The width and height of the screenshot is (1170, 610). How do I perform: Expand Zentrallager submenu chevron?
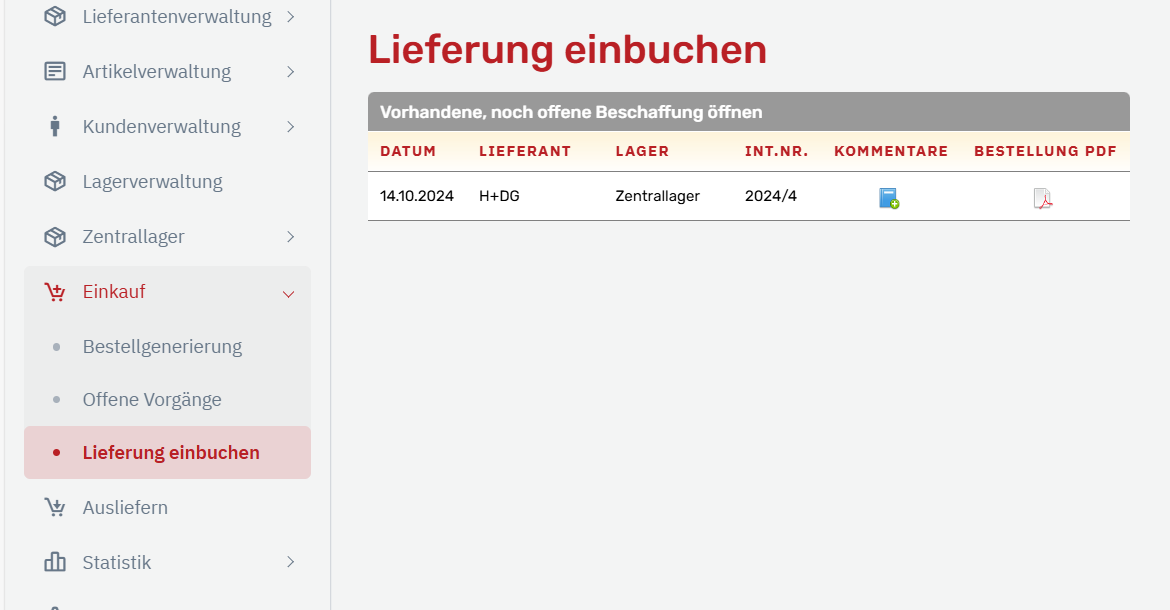point(291,236)
